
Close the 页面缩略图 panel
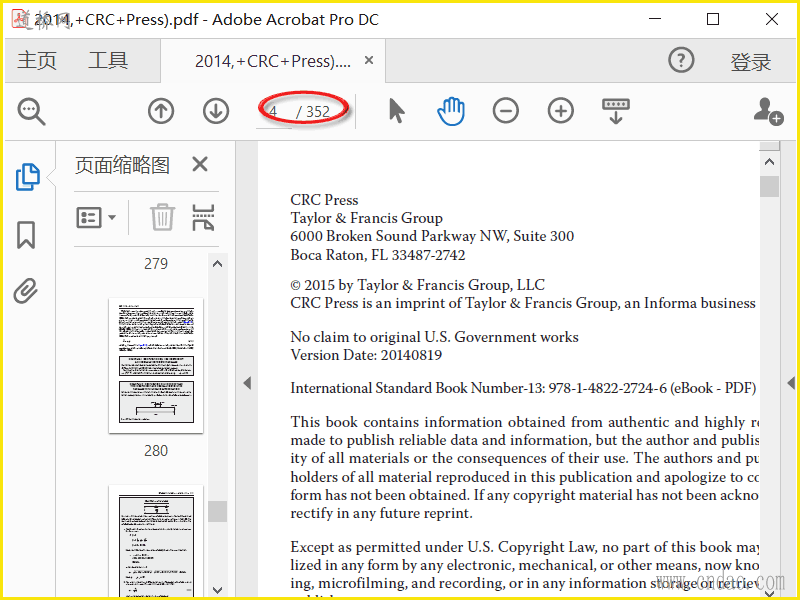(200, 164)
